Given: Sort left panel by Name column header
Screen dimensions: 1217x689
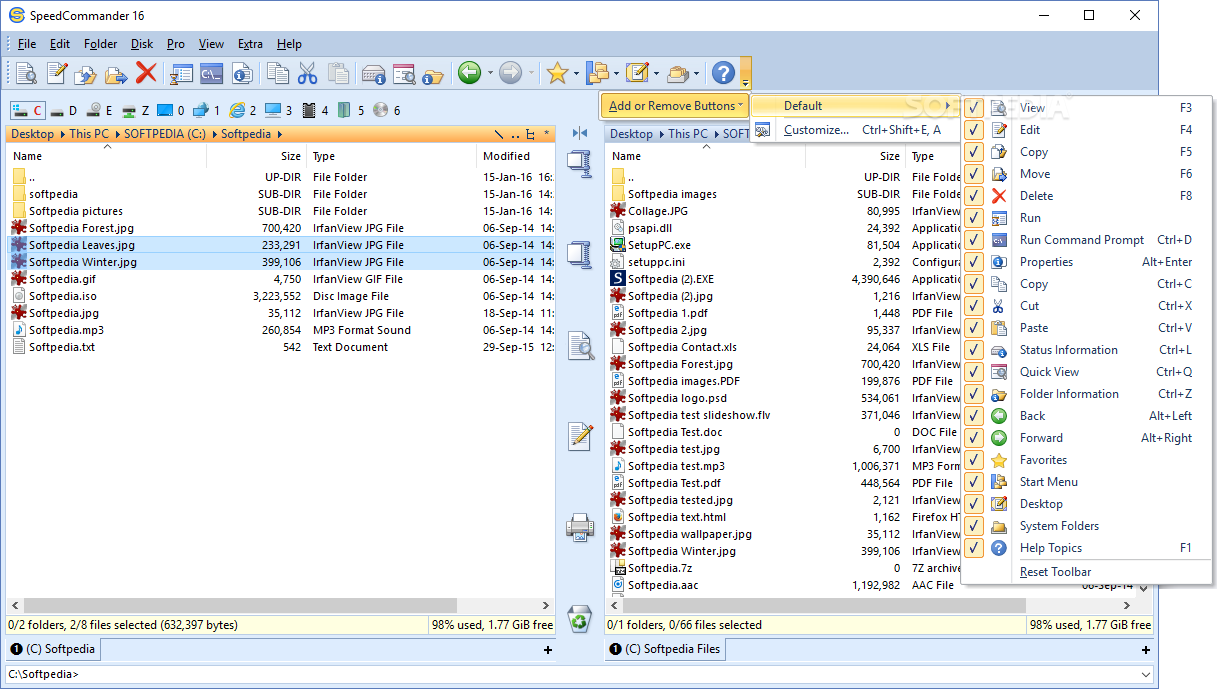Looking at the screenshot, I should point(106,156).
